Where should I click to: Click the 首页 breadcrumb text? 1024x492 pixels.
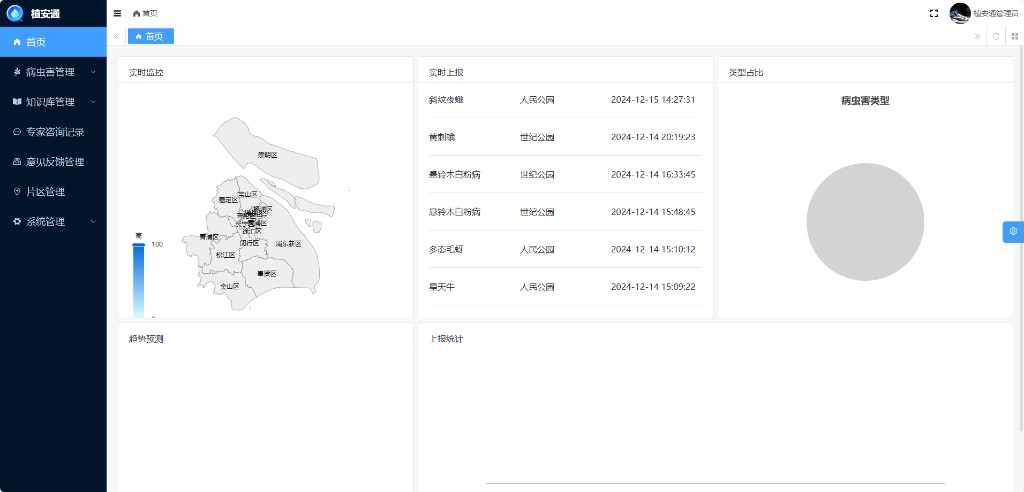coord(150,13)
